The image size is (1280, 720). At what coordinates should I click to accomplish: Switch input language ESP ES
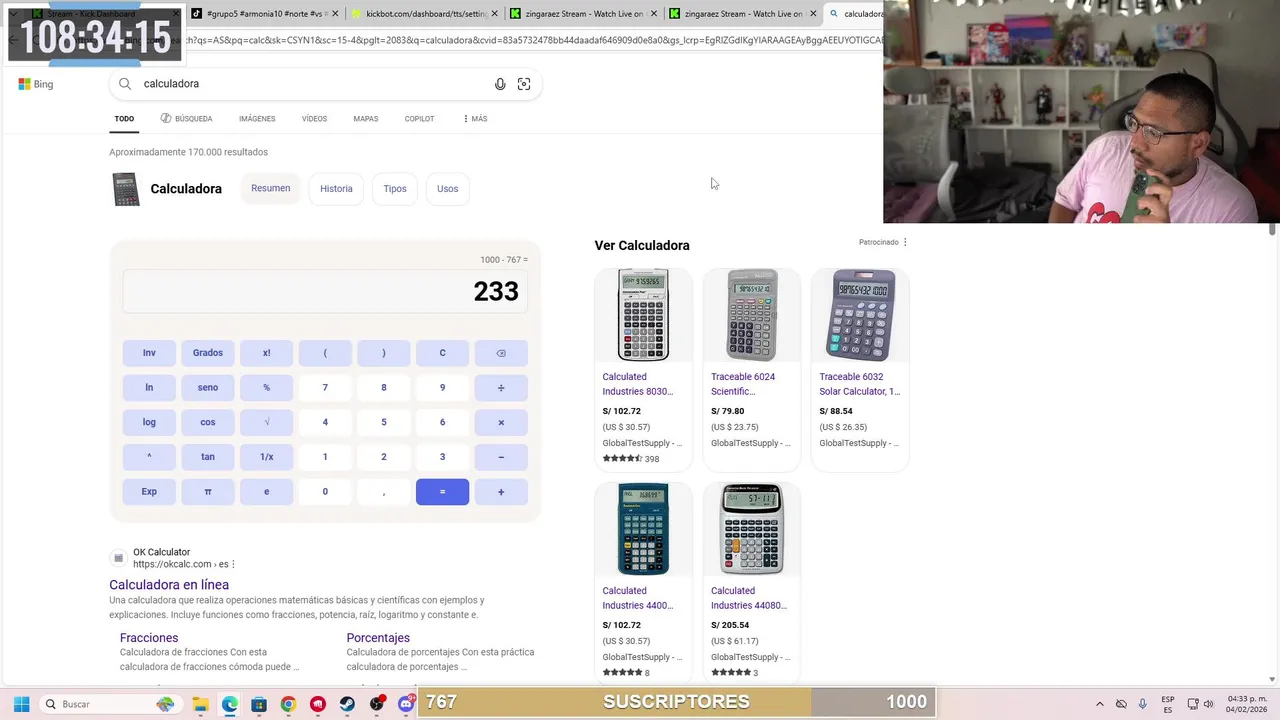(1168, 704)
